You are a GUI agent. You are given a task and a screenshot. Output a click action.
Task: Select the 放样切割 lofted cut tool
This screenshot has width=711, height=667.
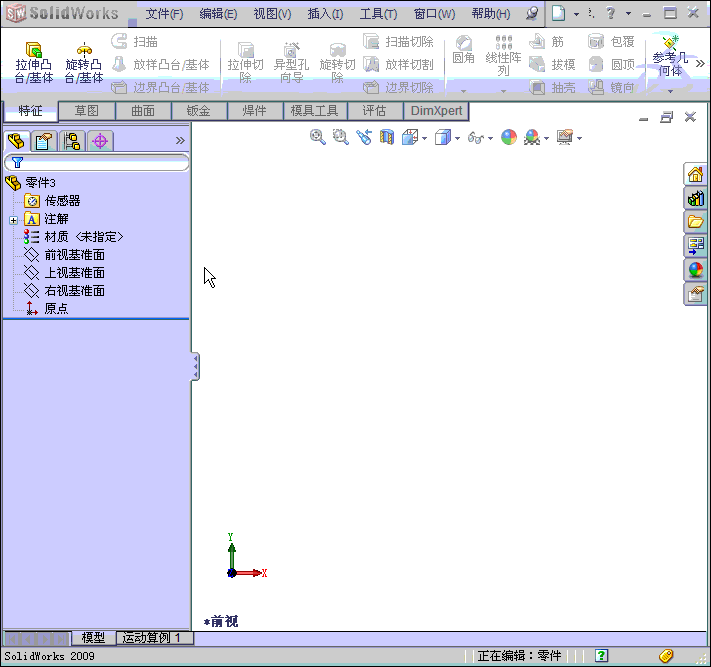click(x=398, y=64)
